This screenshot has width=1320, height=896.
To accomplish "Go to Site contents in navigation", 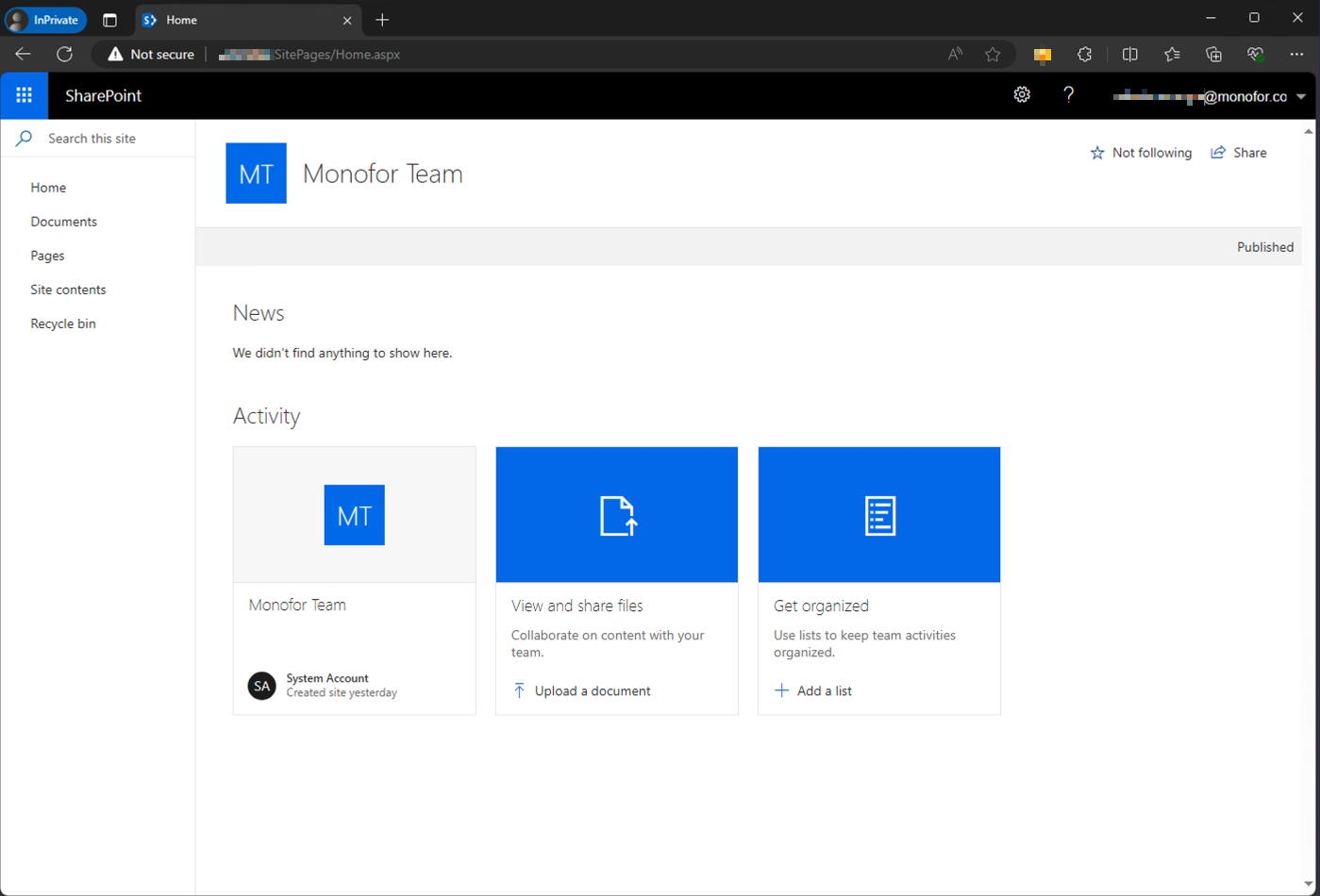I will 68,290.
